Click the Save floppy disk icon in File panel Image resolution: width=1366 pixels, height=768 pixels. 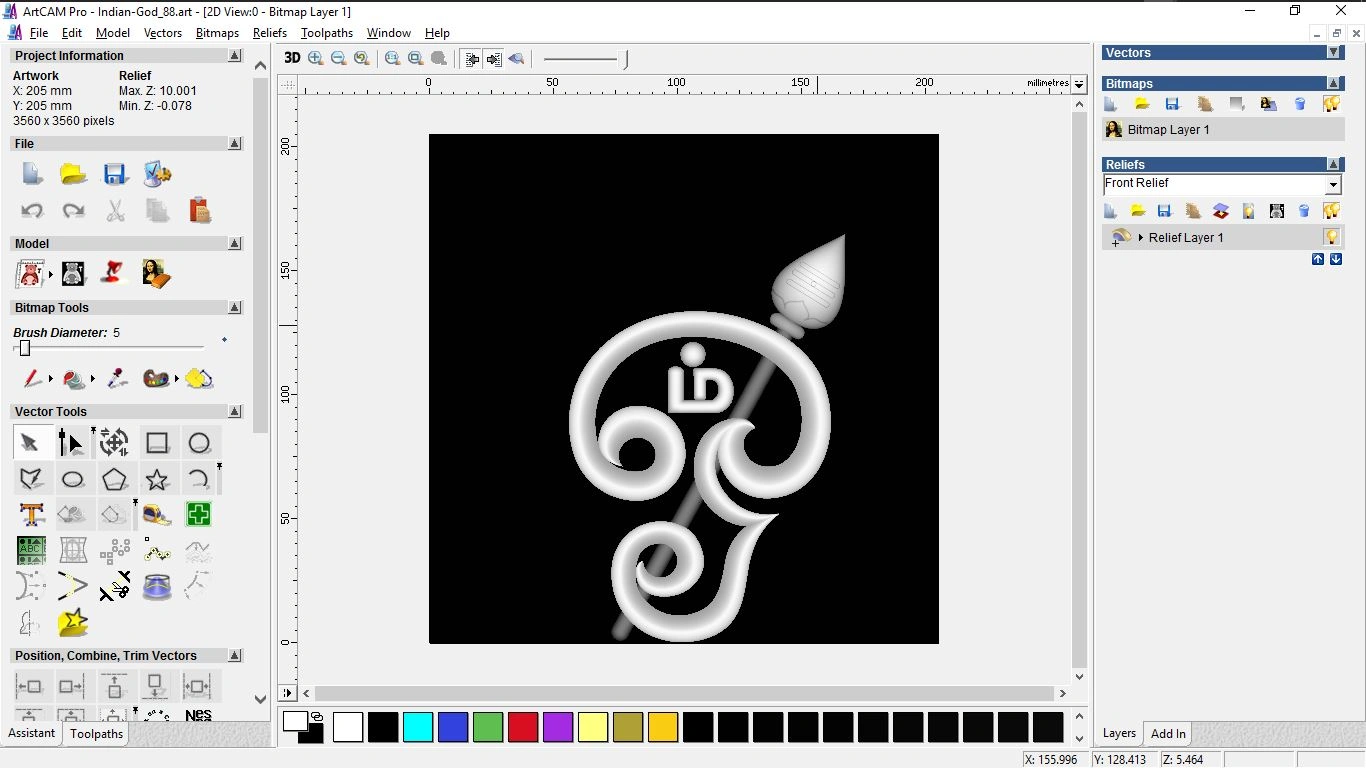[x=115, y=174]
